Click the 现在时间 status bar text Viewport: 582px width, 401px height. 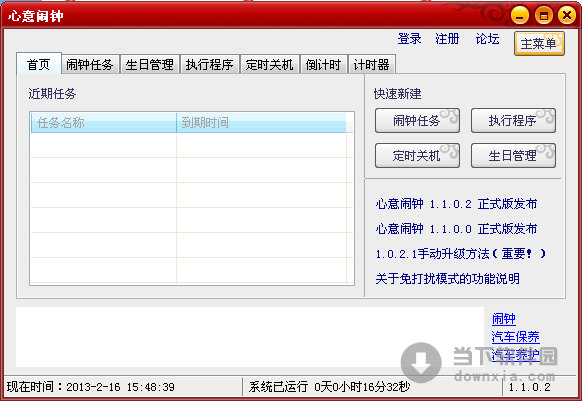tap(91, 387)
